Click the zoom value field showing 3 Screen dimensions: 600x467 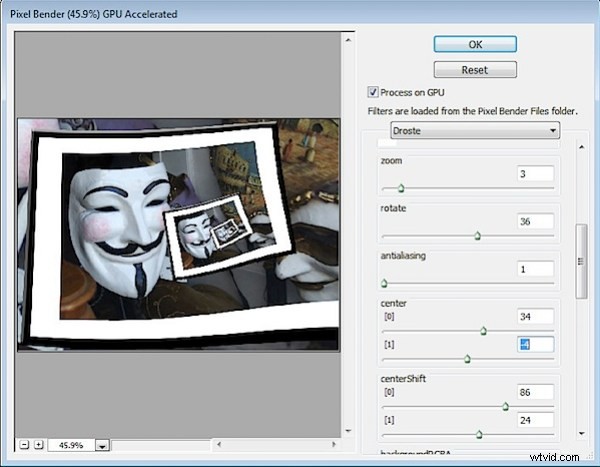coord(535,172)
